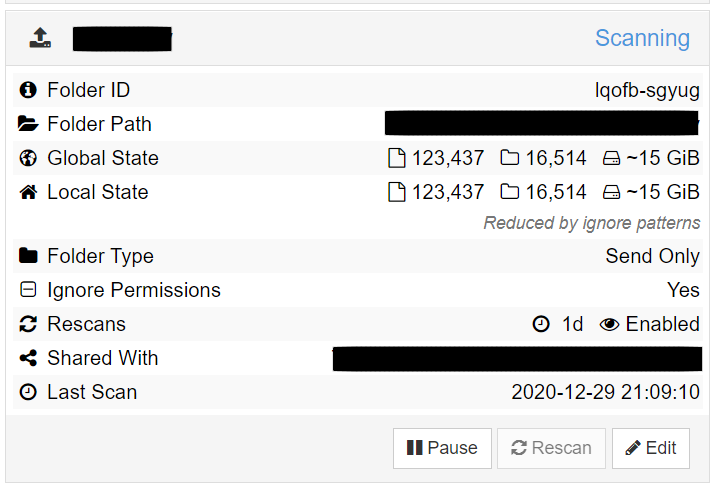
Task: Click the Rescan button
Action: pyautogui.click(x=551, y=448)
